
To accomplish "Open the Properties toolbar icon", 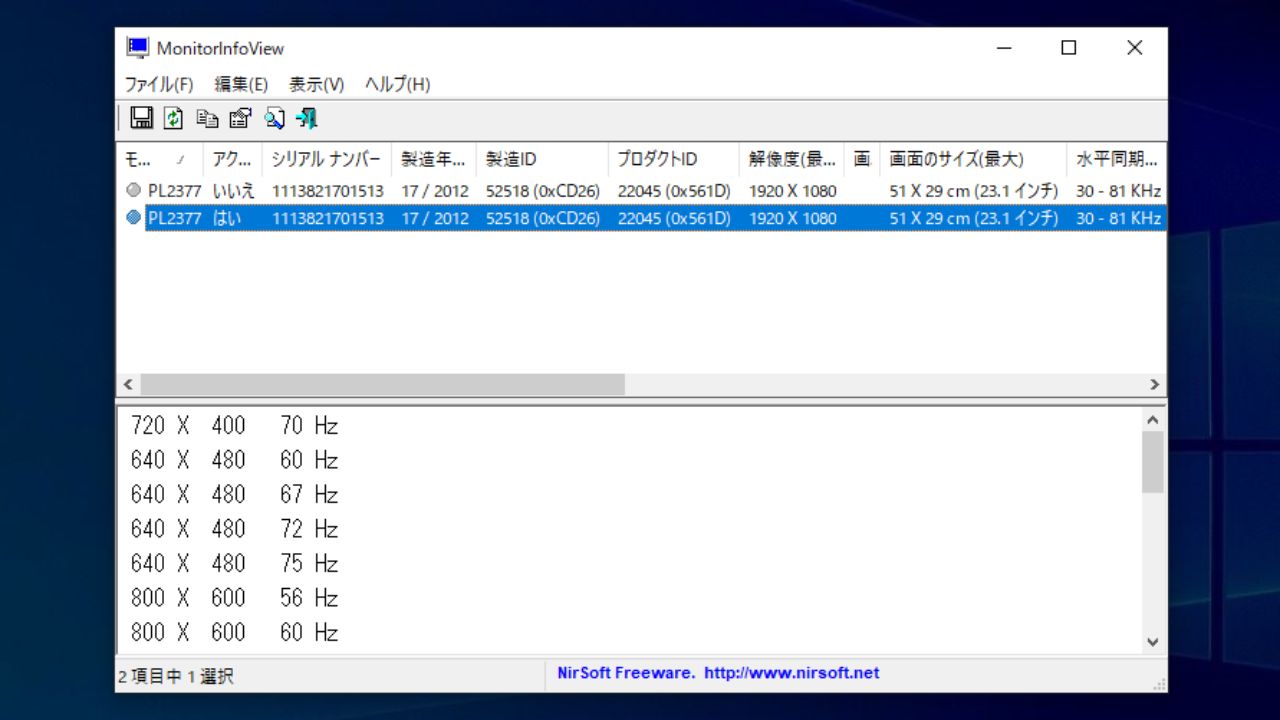I will pyautogui.click(x=240, y=118).
